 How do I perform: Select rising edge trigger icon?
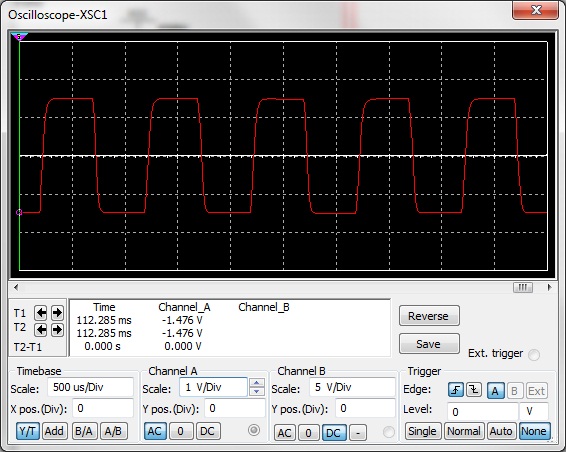tap(456, 390)
